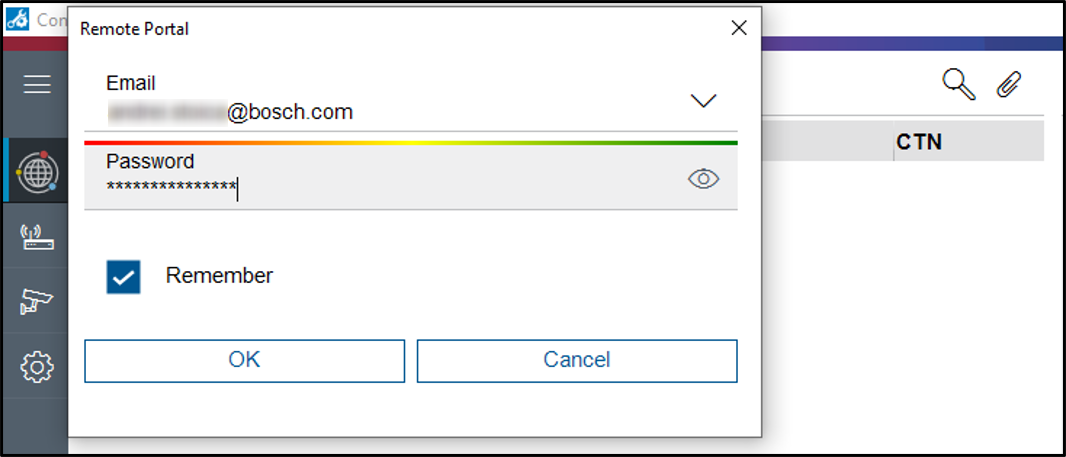The height and width of the screenshot is (457, 1066).
Task: Focus the Password input field
Action: tap(380, 186)
